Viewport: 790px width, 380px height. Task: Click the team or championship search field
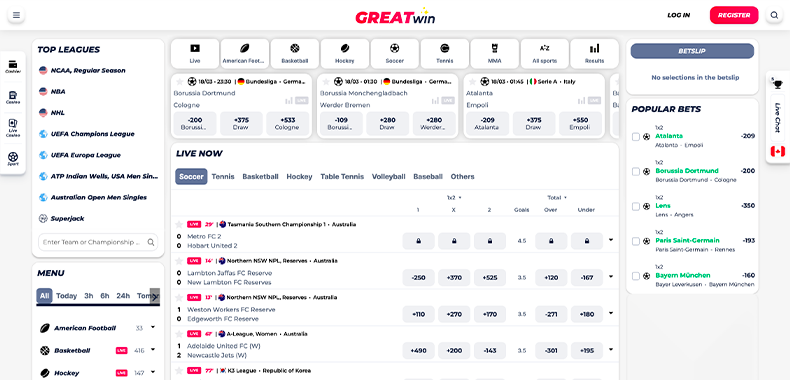pos(98,242)
